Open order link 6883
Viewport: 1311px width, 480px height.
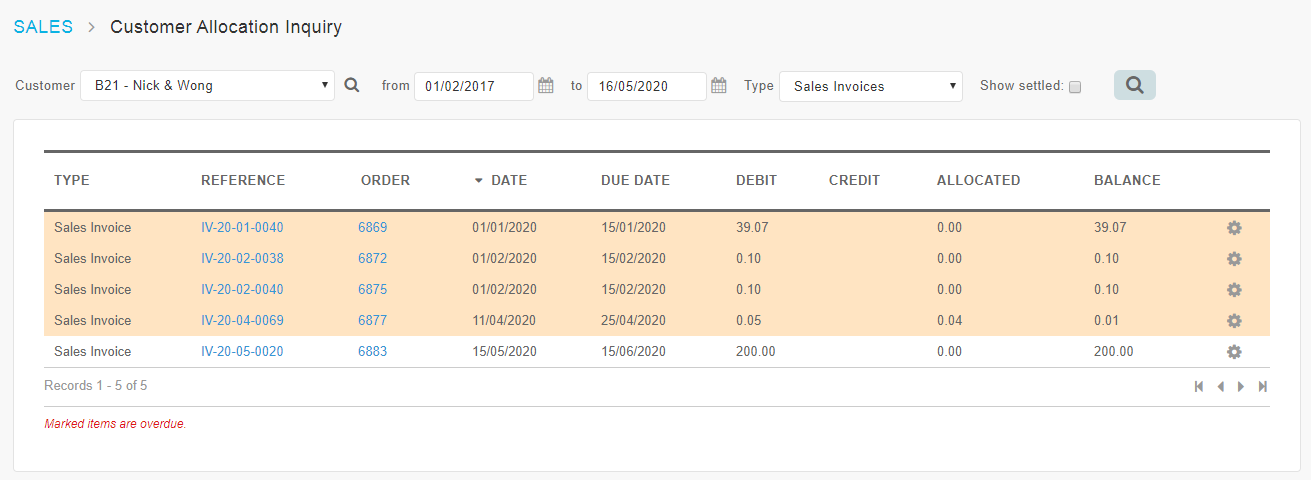click(x=373, y=352)
